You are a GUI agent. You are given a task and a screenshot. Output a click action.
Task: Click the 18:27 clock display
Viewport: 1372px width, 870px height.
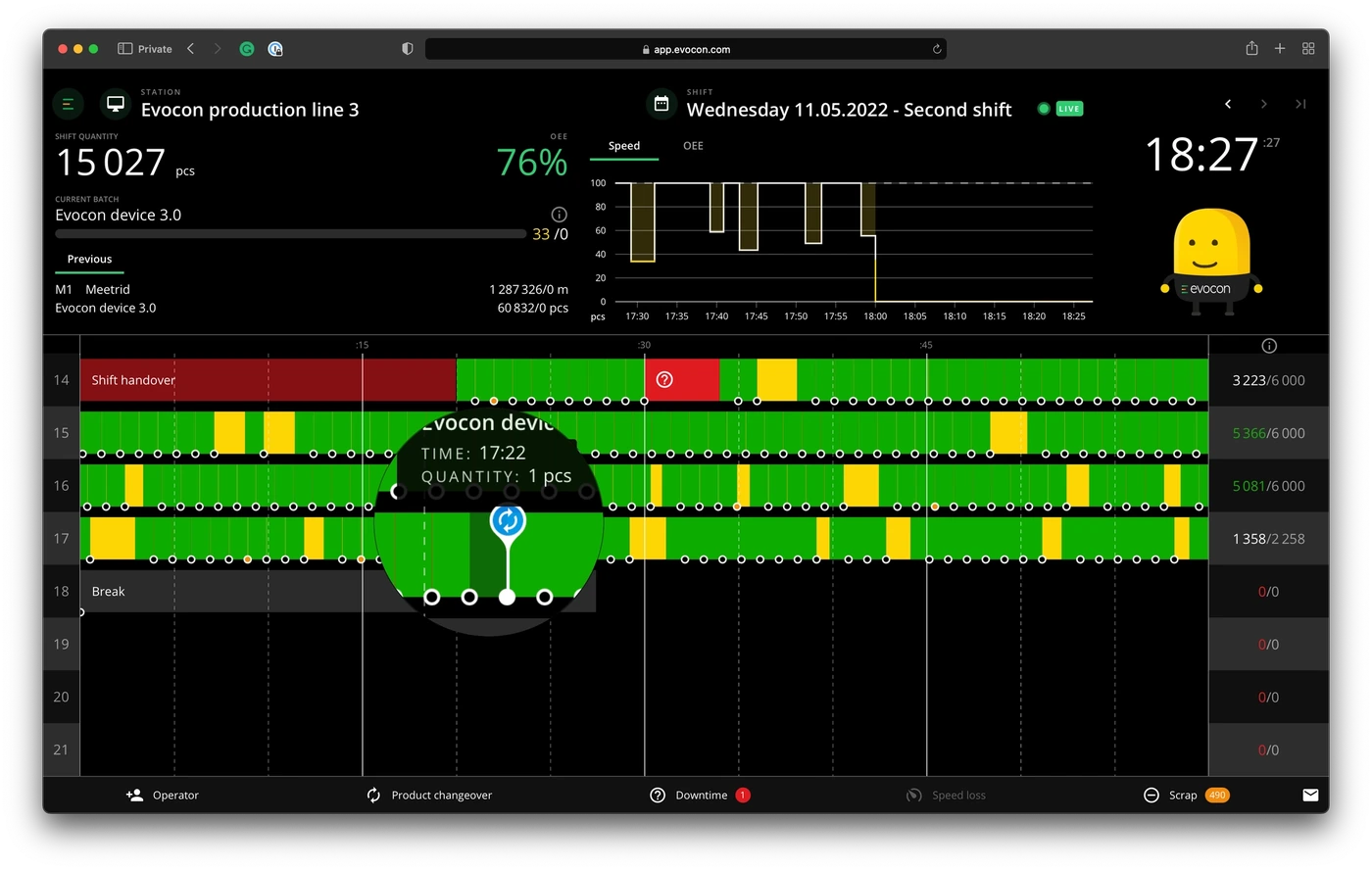point(1201,155)
